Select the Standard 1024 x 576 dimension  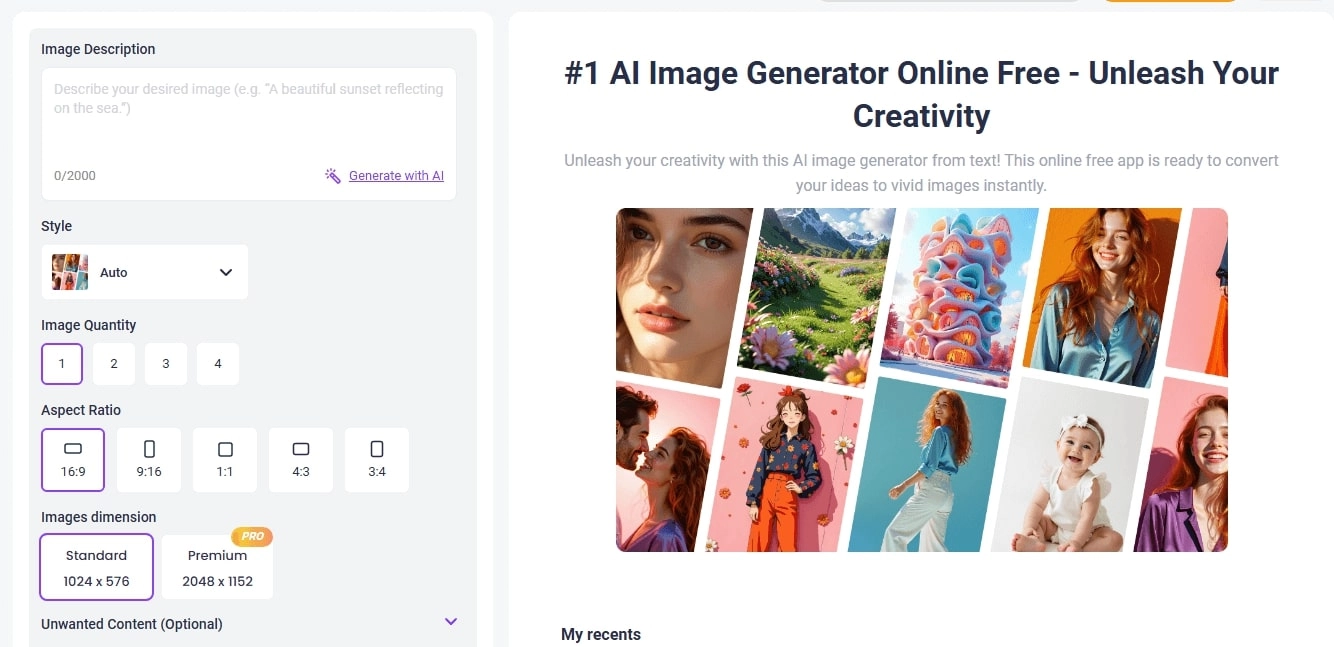96,566
